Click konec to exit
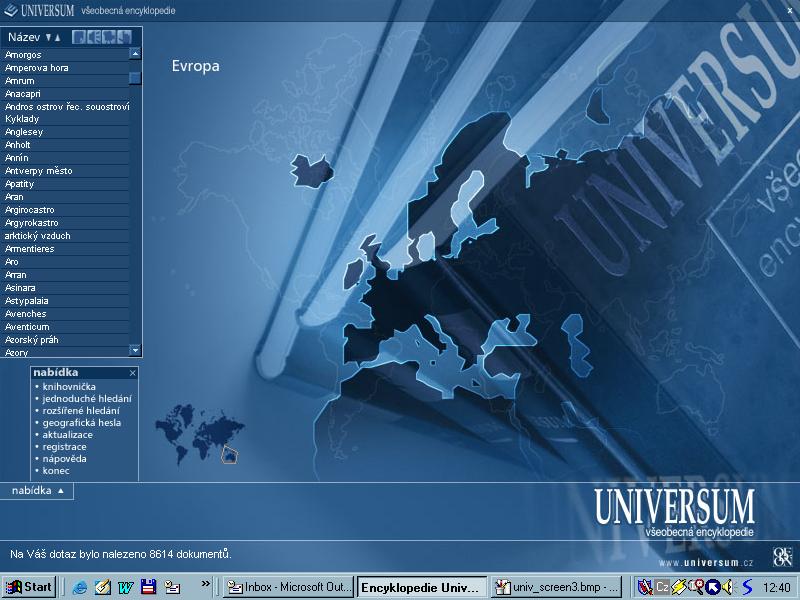800x600 pixels. tap(56, 470)
